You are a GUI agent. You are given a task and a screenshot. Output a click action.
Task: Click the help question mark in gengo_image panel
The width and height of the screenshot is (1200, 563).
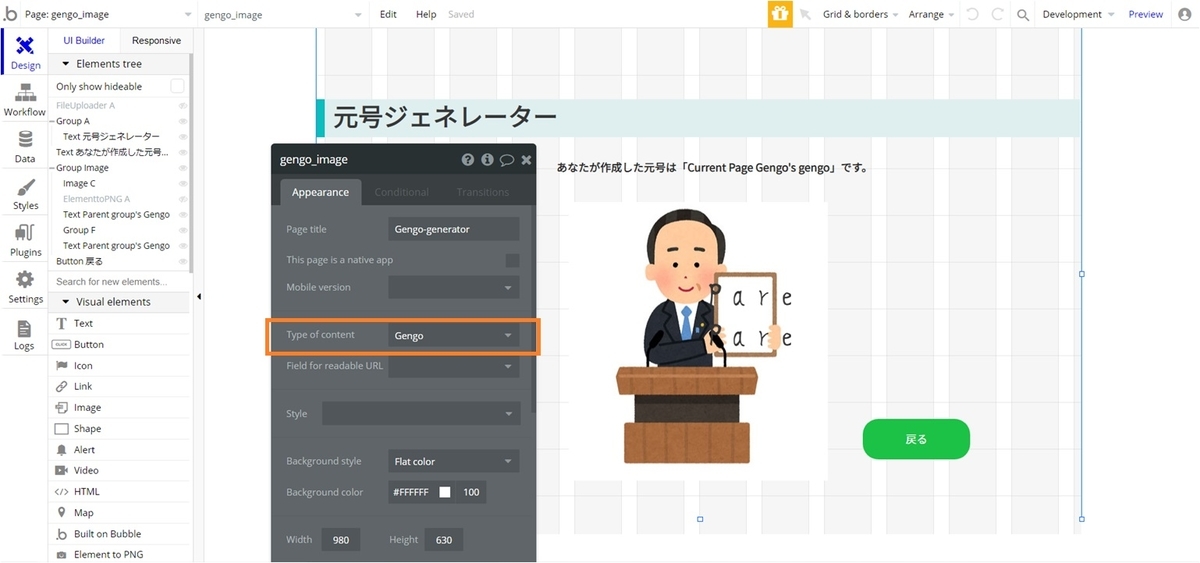[468, 160]
